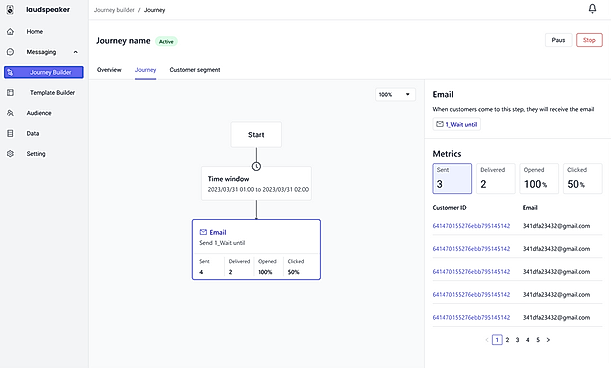Viewport: 611px width, 368px height.
Task: Switch to Customer segment tab
Action: 195,70
